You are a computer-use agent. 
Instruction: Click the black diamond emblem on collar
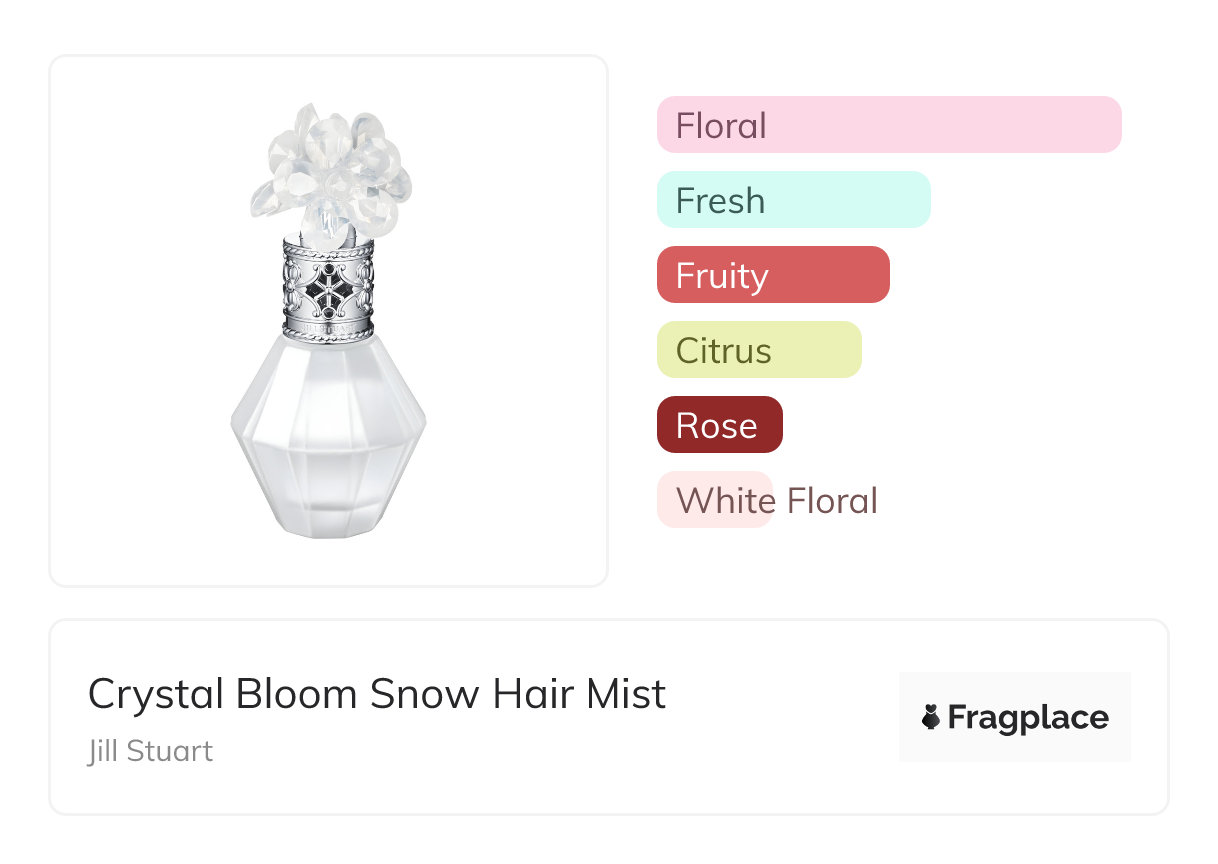[328, 290]
